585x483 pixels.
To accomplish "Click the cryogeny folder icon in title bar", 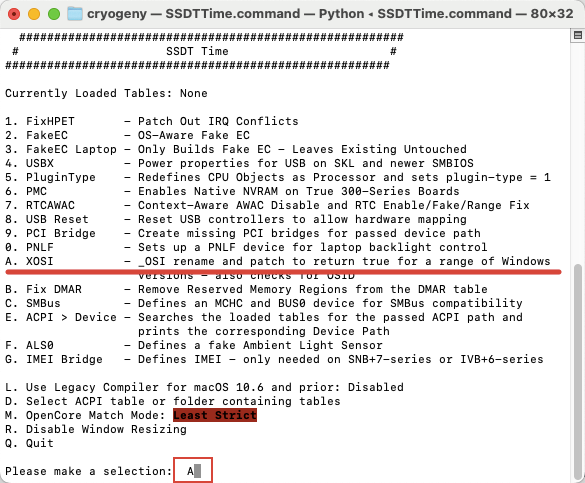I will pos(75,14).
